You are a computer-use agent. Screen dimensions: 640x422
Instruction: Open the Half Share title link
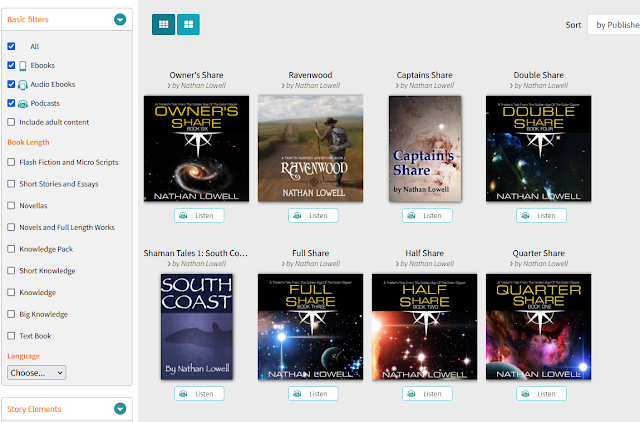pyautogui.click(x=424, y=253)
